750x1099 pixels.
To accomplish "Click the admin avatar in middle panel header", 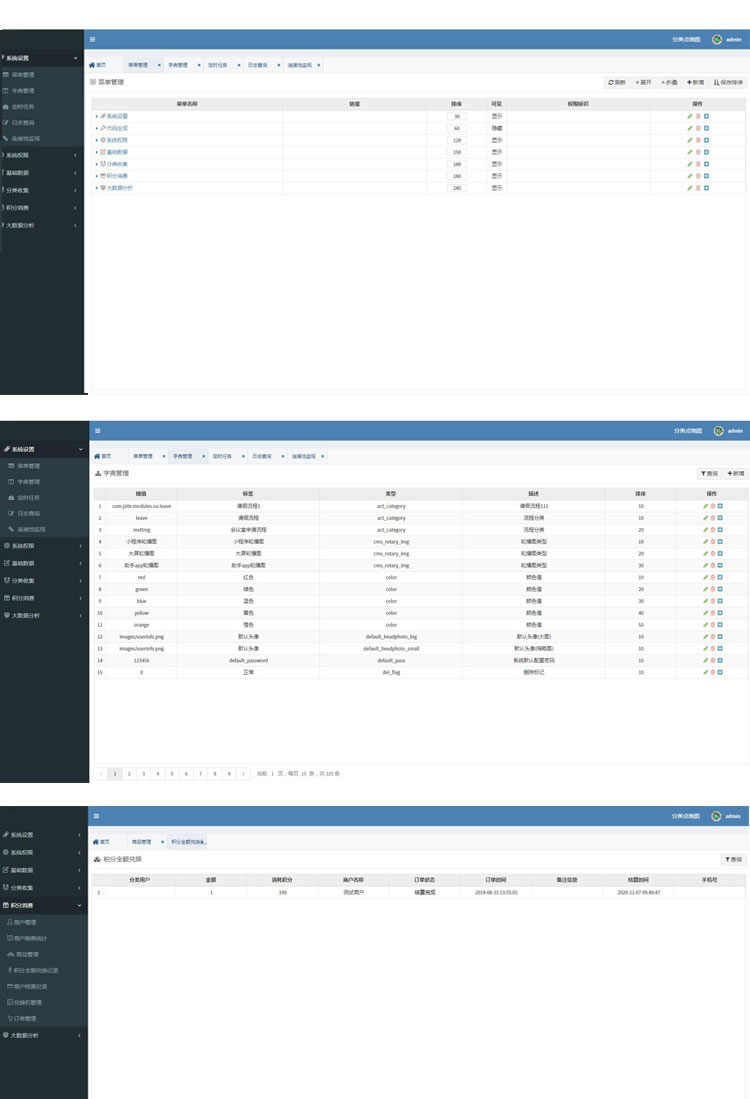I will (x=718, y=431).
